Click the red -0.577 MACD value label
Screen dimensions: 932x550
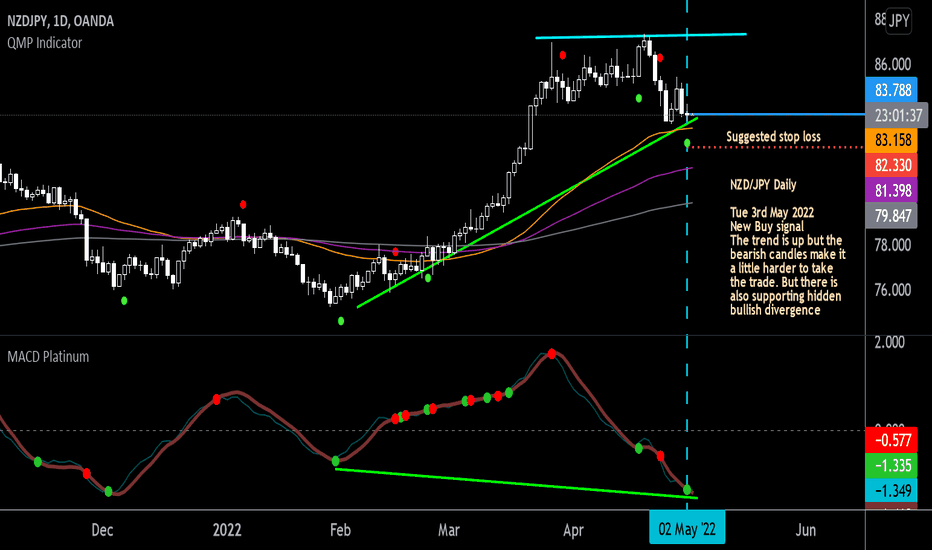892,441
